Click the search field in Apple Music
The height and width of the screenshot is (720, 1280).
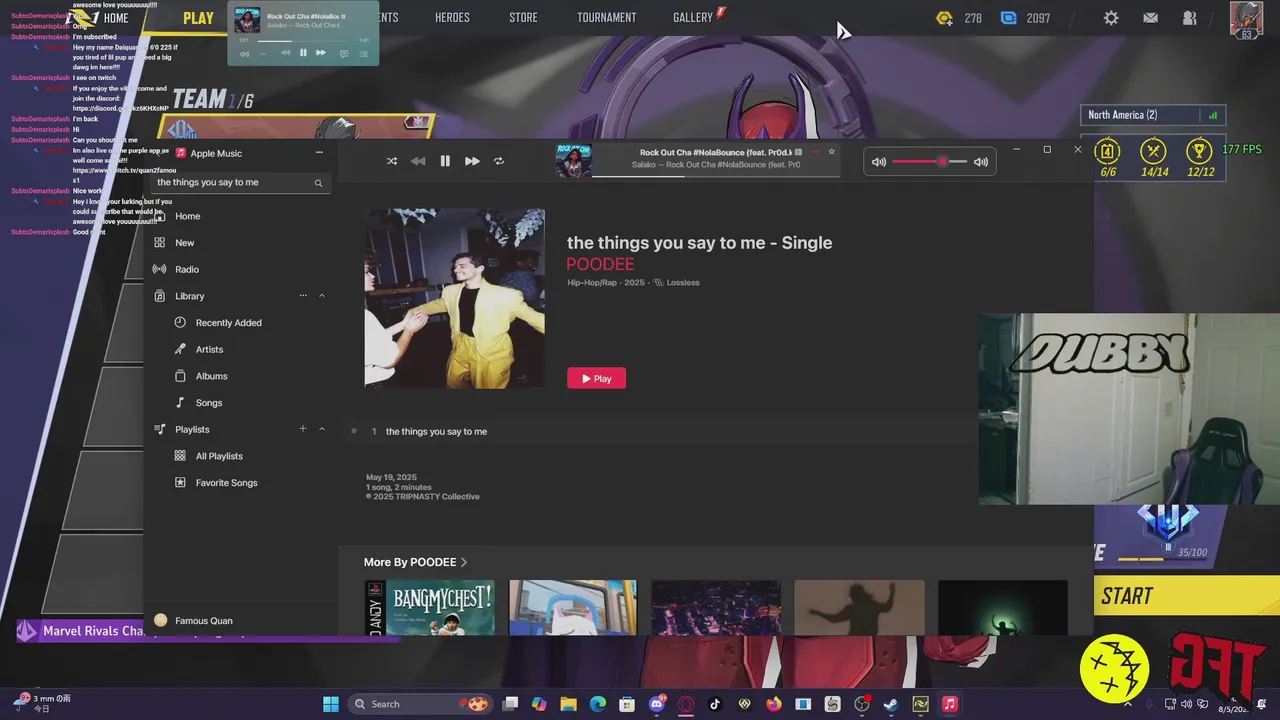click(240, 182)
